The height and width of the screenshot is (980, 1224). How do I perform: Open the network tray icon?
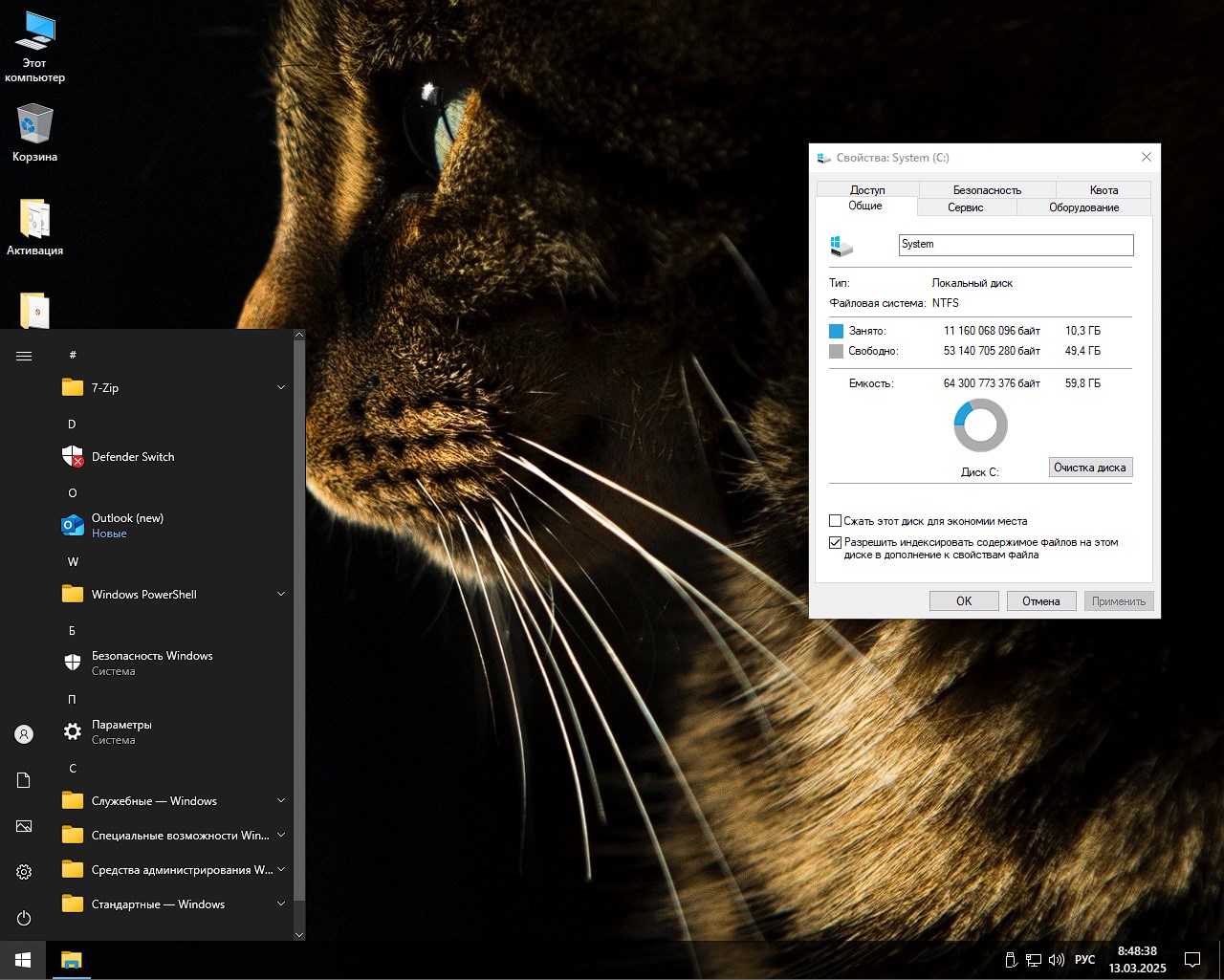pos(1034,960)
